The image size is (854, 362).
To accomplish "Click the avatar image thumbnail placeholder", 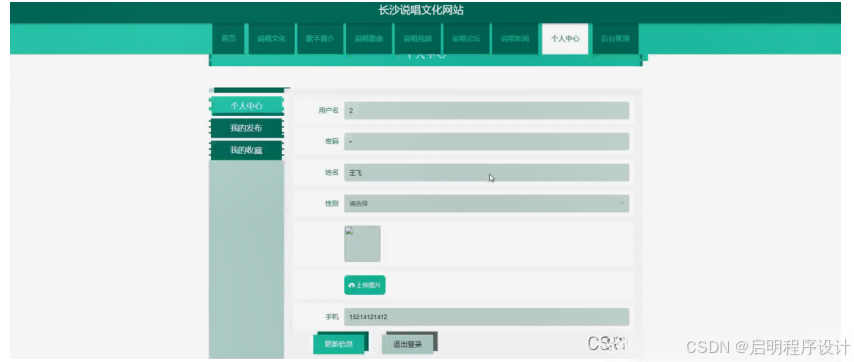I will tap(362, 244).
